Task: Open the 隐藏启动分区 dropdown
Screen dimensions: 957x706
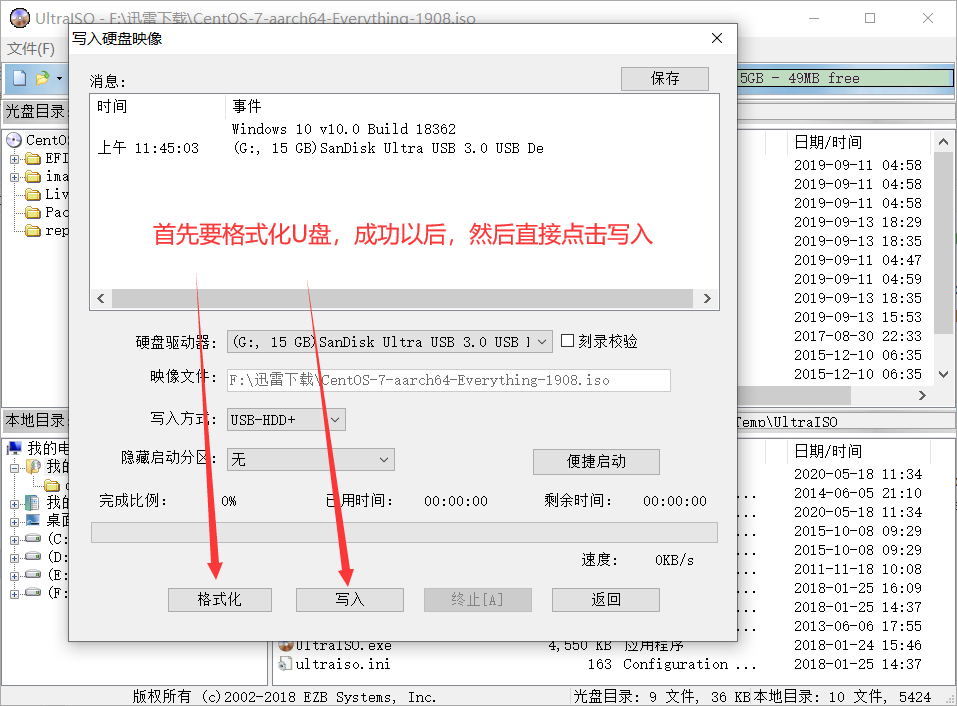Action: pyautogui.click(x=383, y=459)
